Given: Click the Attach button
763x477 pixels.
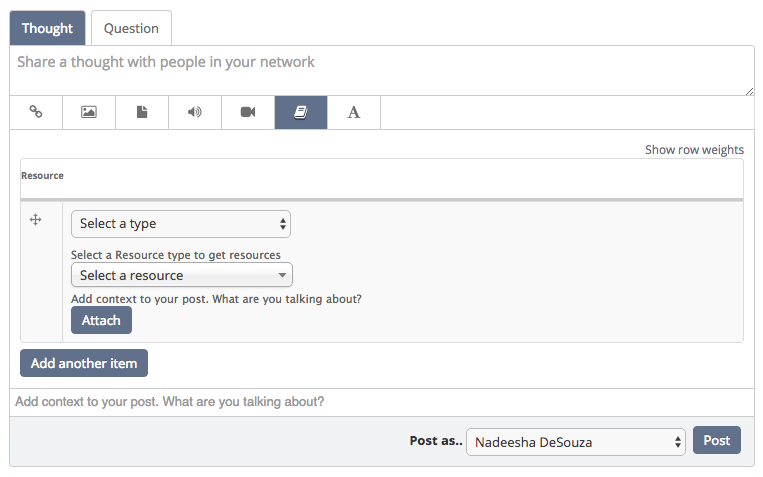Looking at the screenshot, I should [x=101, y=320].
